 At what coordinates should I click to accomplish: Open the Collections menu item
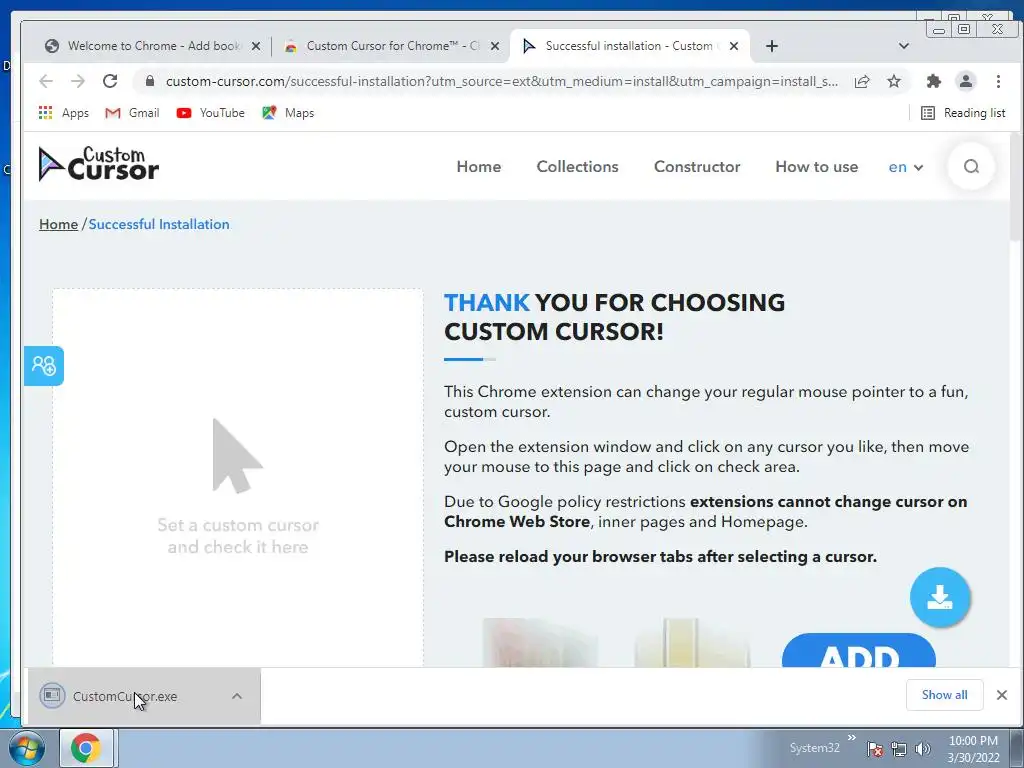[x=577, y=167]
